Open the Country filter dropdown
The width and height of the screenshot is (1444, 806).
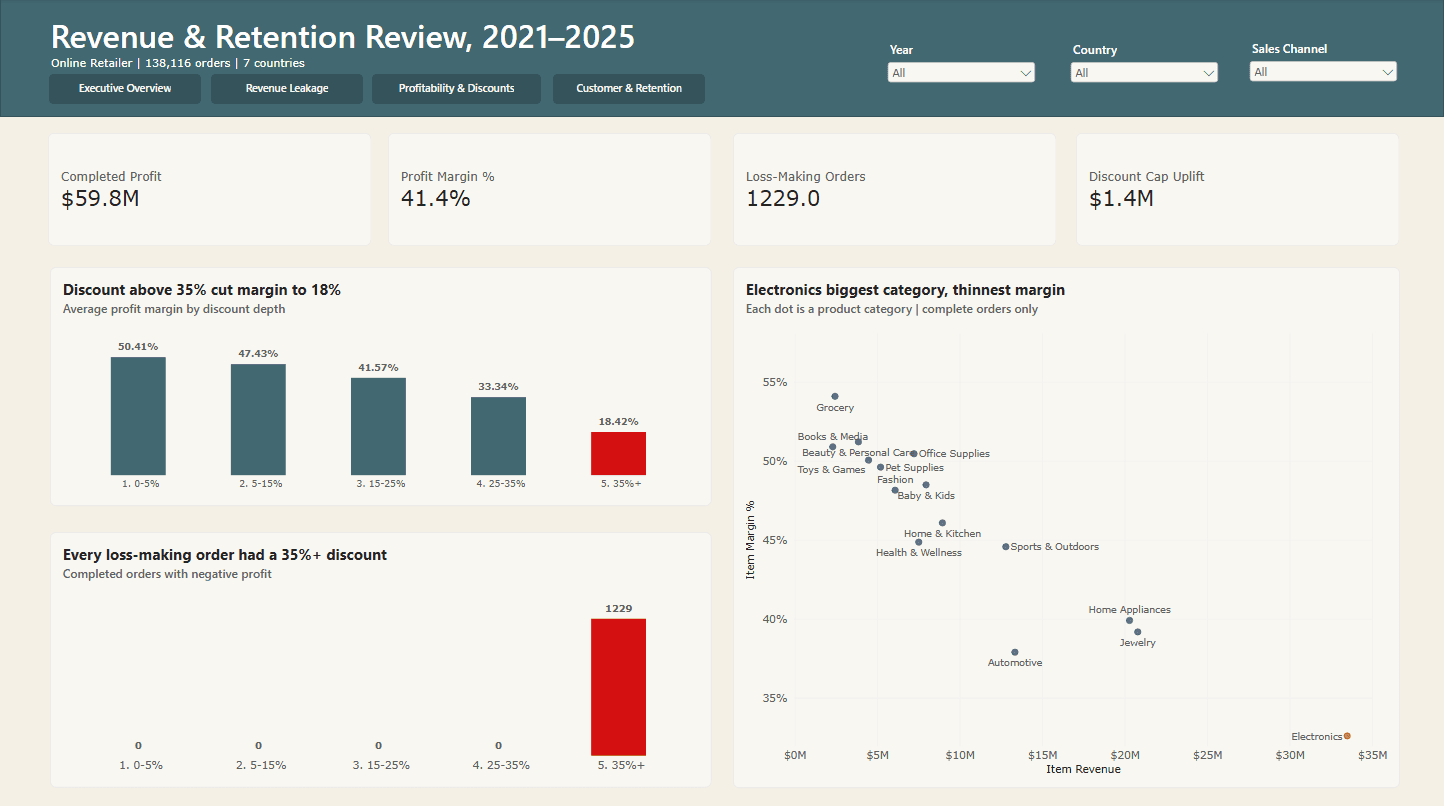tap(1144, 73)
